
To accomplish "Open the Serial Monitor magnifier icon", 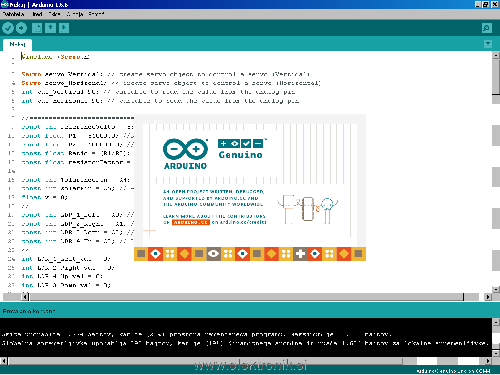I will (487, 28).
